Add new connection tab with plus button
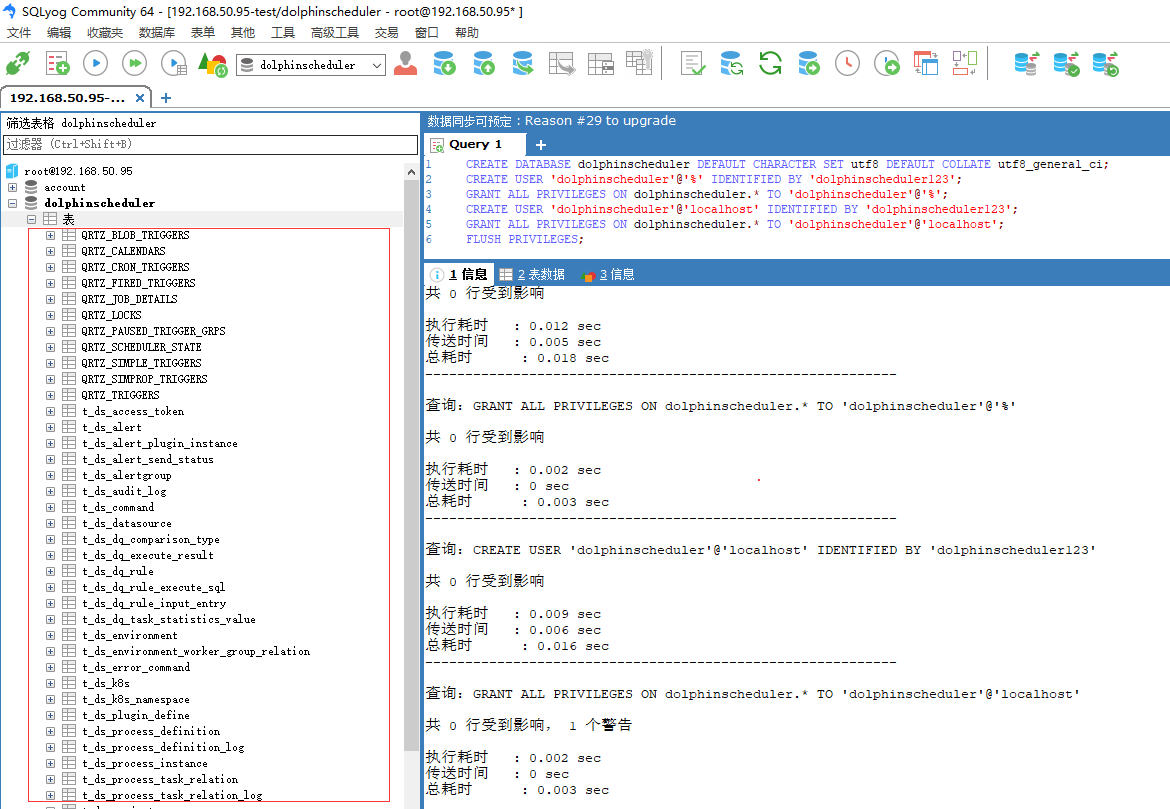1170x809 pixels. [166, 98]
